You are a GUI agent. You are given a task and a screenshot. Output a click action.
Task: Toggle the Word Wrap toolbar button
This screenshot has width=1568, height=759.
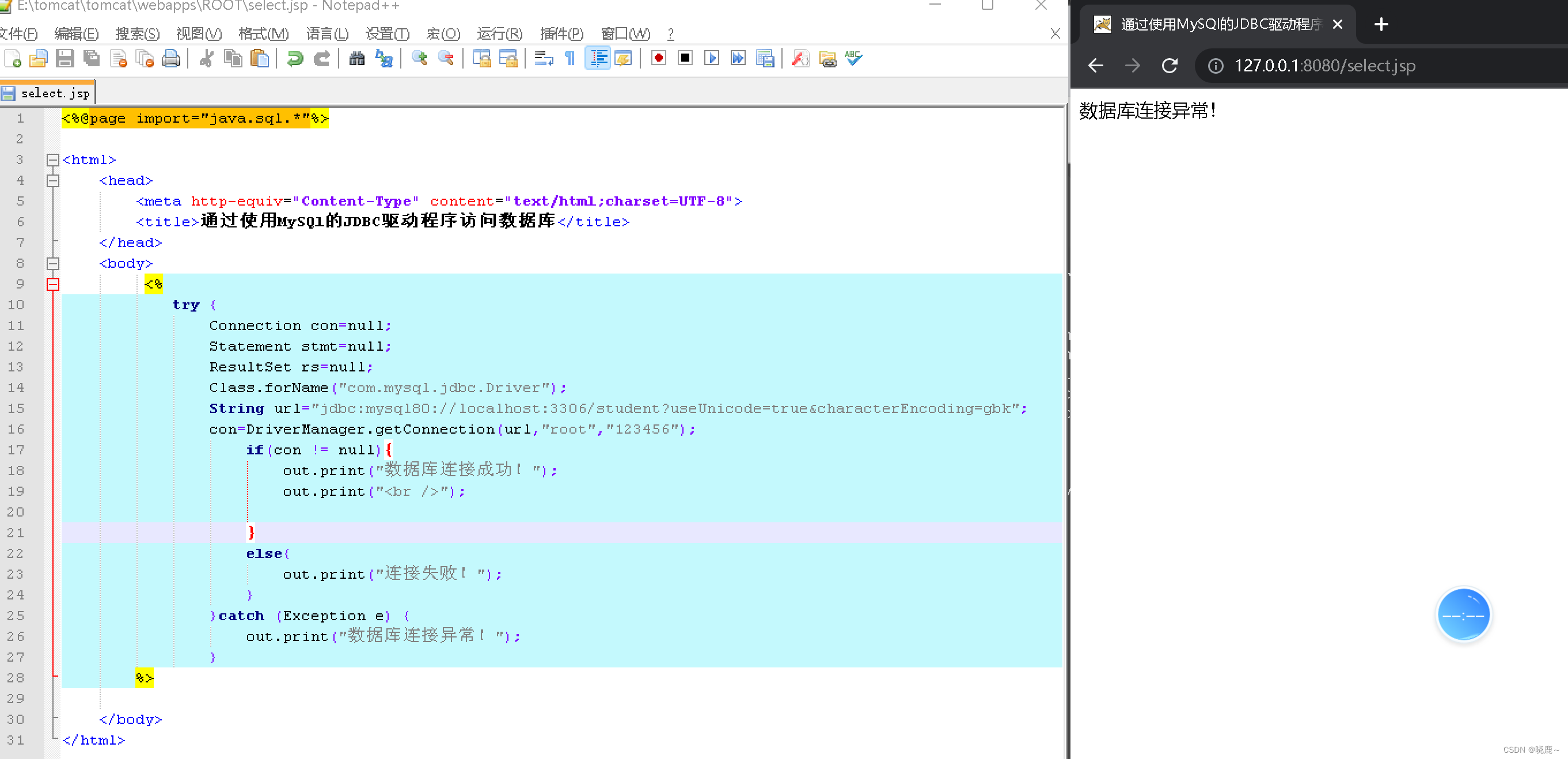[x=543, y=59]
